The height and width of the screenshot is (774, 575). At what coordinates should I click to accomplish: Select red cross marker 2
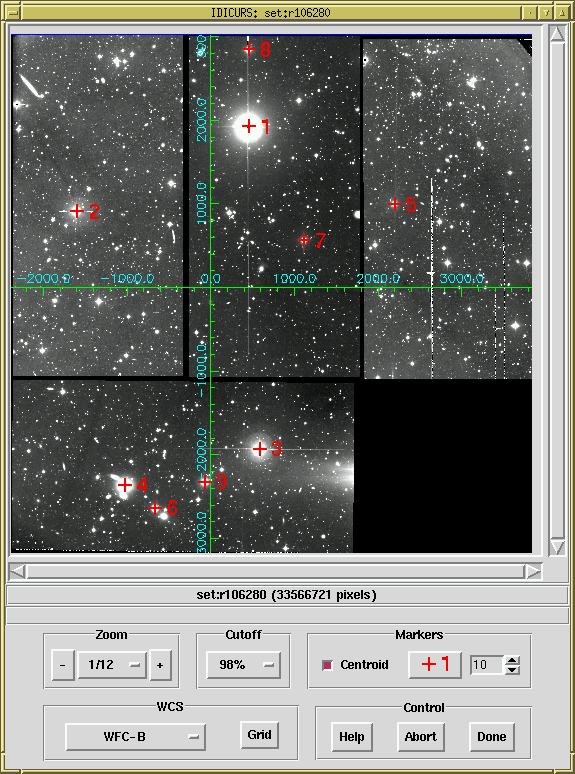click(x=77, y=211)
